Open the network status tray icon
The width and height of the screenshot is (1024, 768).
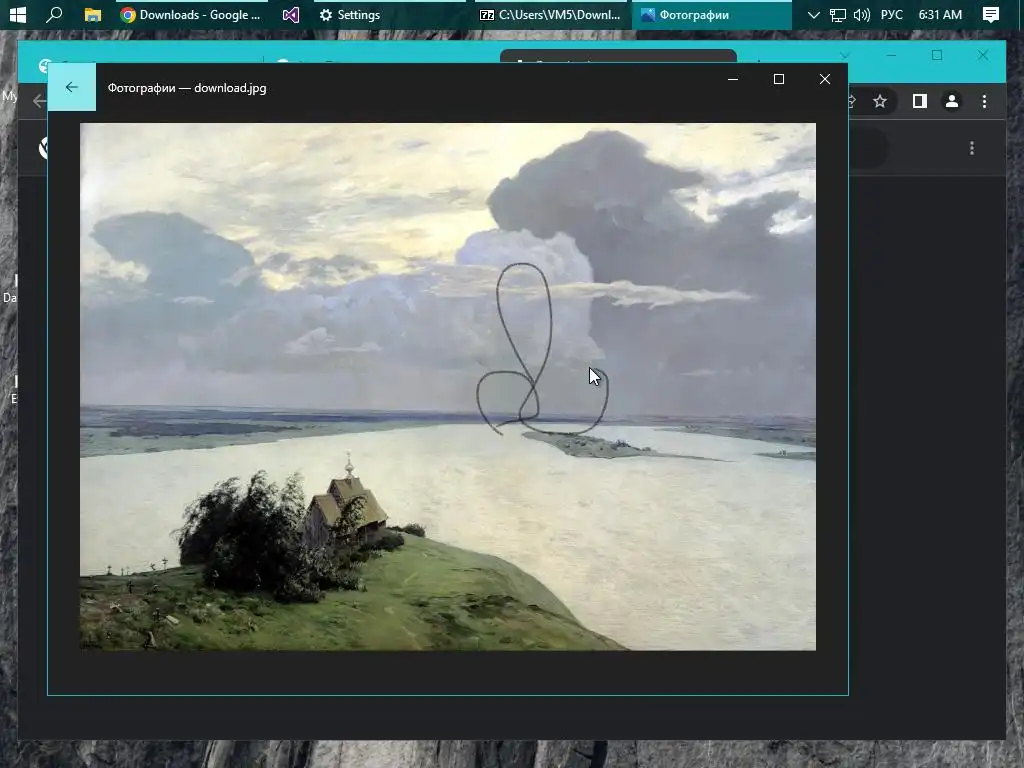[x=837, y=14]
